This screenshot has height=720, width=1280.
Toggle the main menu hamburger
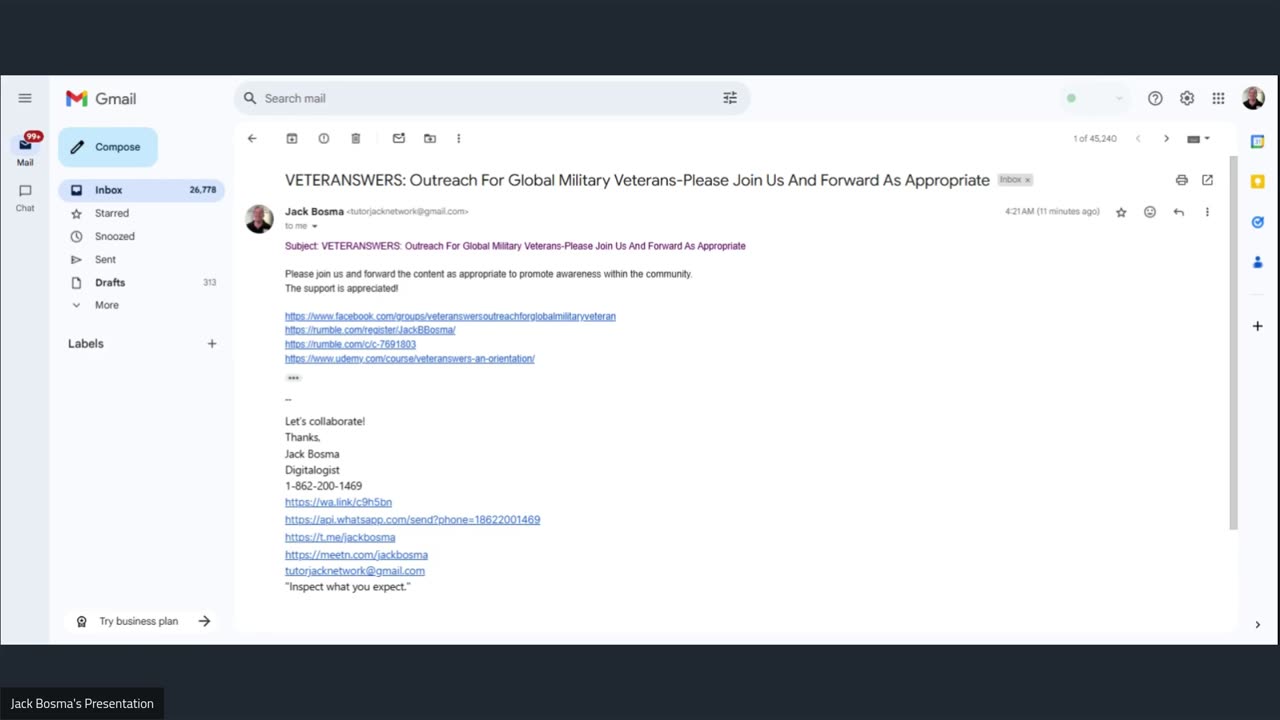coord(25,98)
